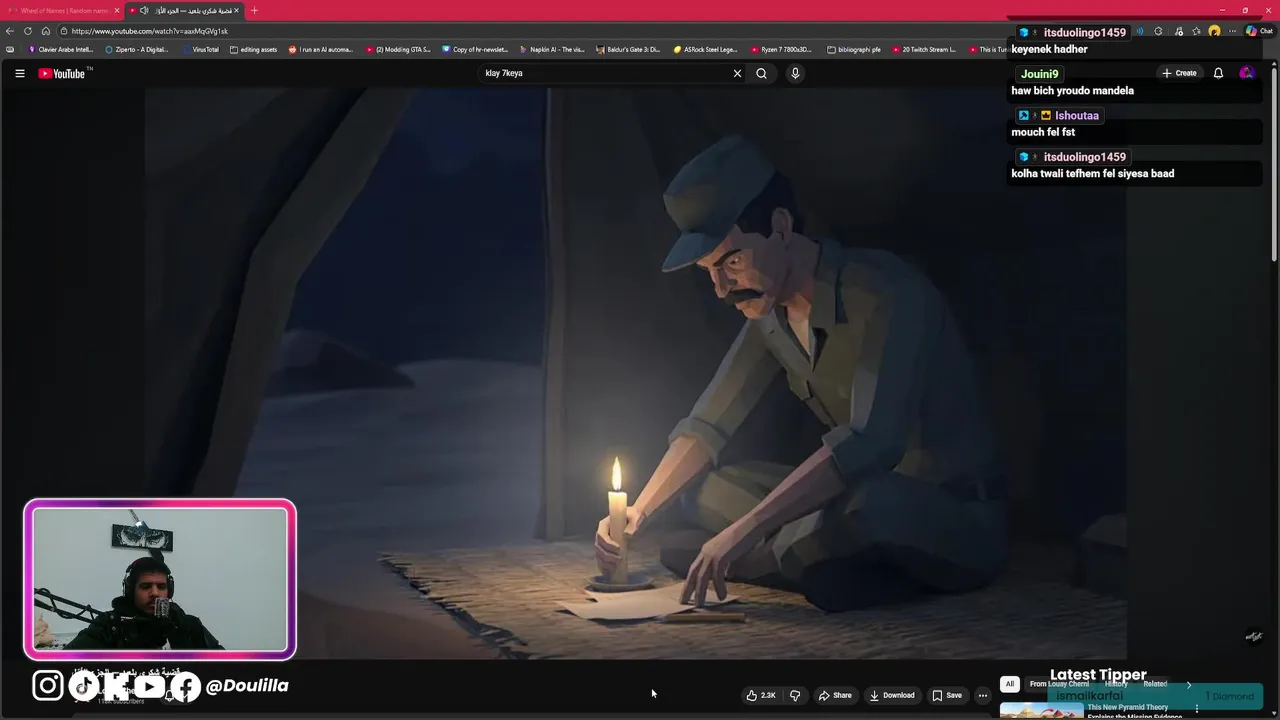Open the Napkin AI bookmark
Image resolution: width=1280 pixels, height=720 pixels.
pos(552,49)
